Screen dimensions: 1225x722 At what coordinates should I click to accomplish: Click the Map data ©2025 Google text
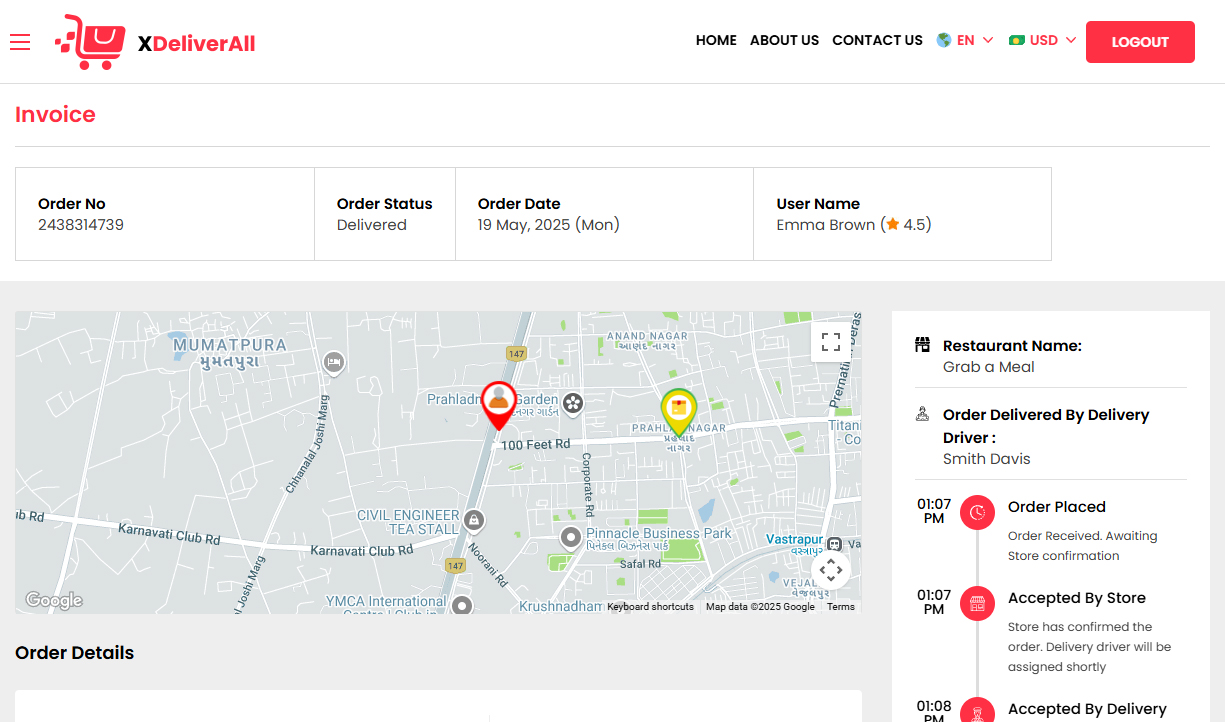(760, 607)
